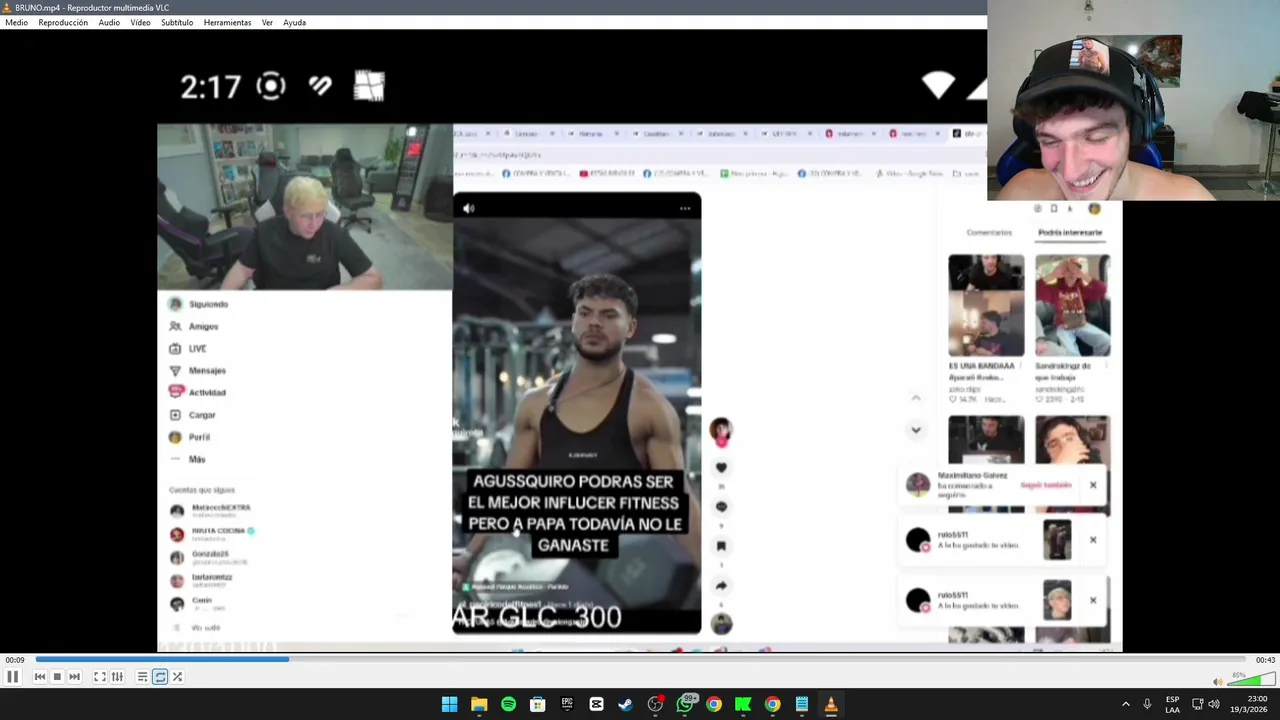This screenshot has height=720, width=1280.
Task: Open the Herramientas menu
Action: point(227,22)
